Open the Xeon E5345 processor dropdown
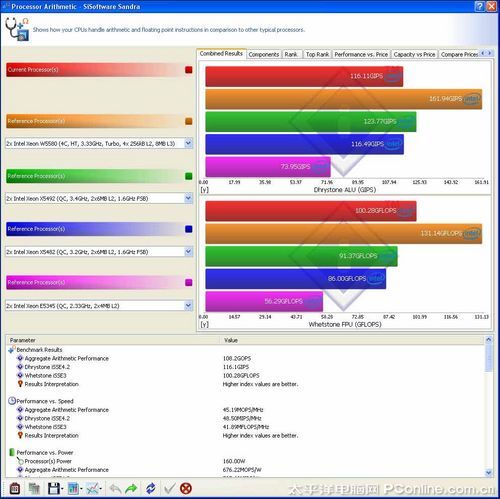 tap(188, 306)
